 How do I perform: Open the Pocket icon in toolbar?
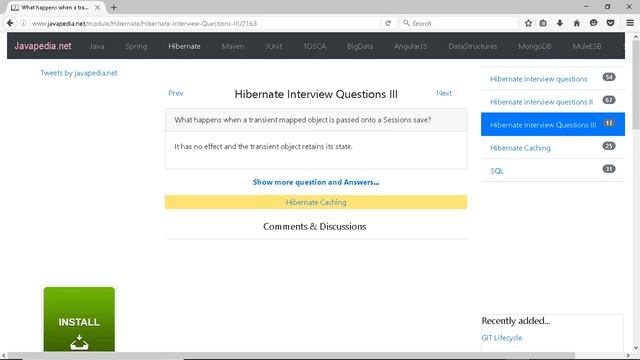coord(610,23)
